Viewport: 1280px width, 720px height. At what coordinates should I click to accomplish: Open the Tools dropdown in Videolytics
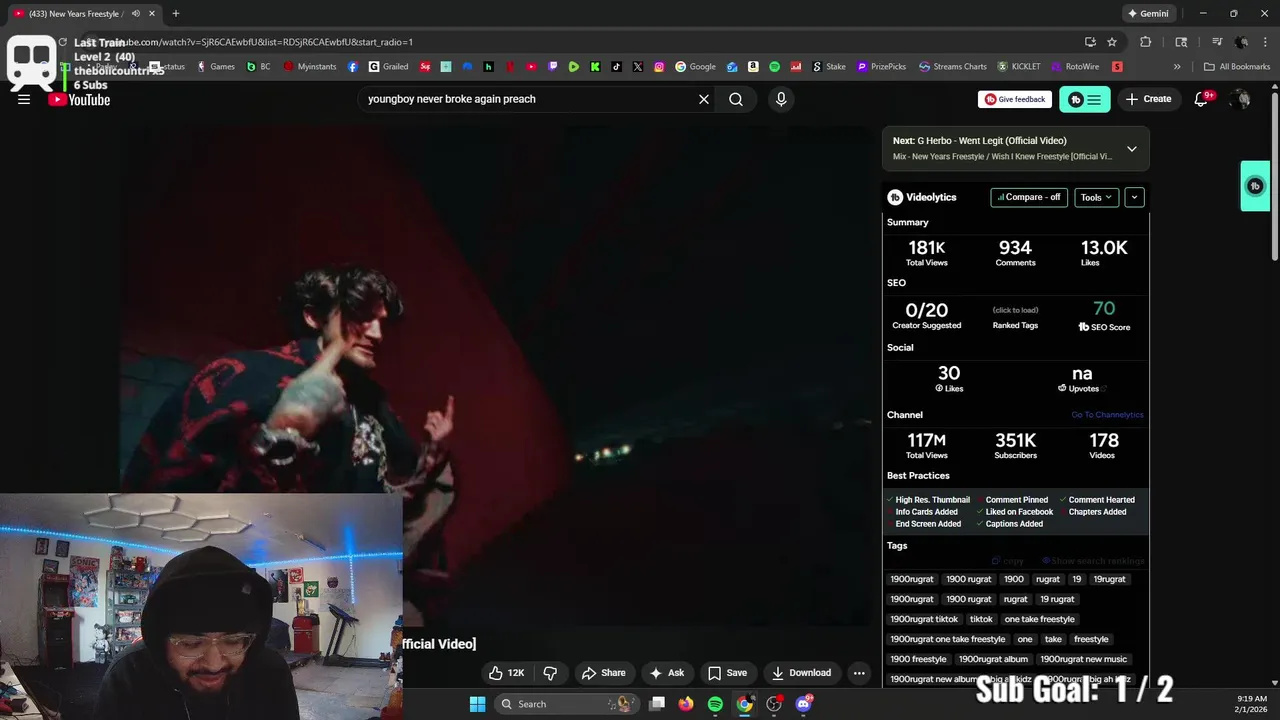coord(1096,197)
